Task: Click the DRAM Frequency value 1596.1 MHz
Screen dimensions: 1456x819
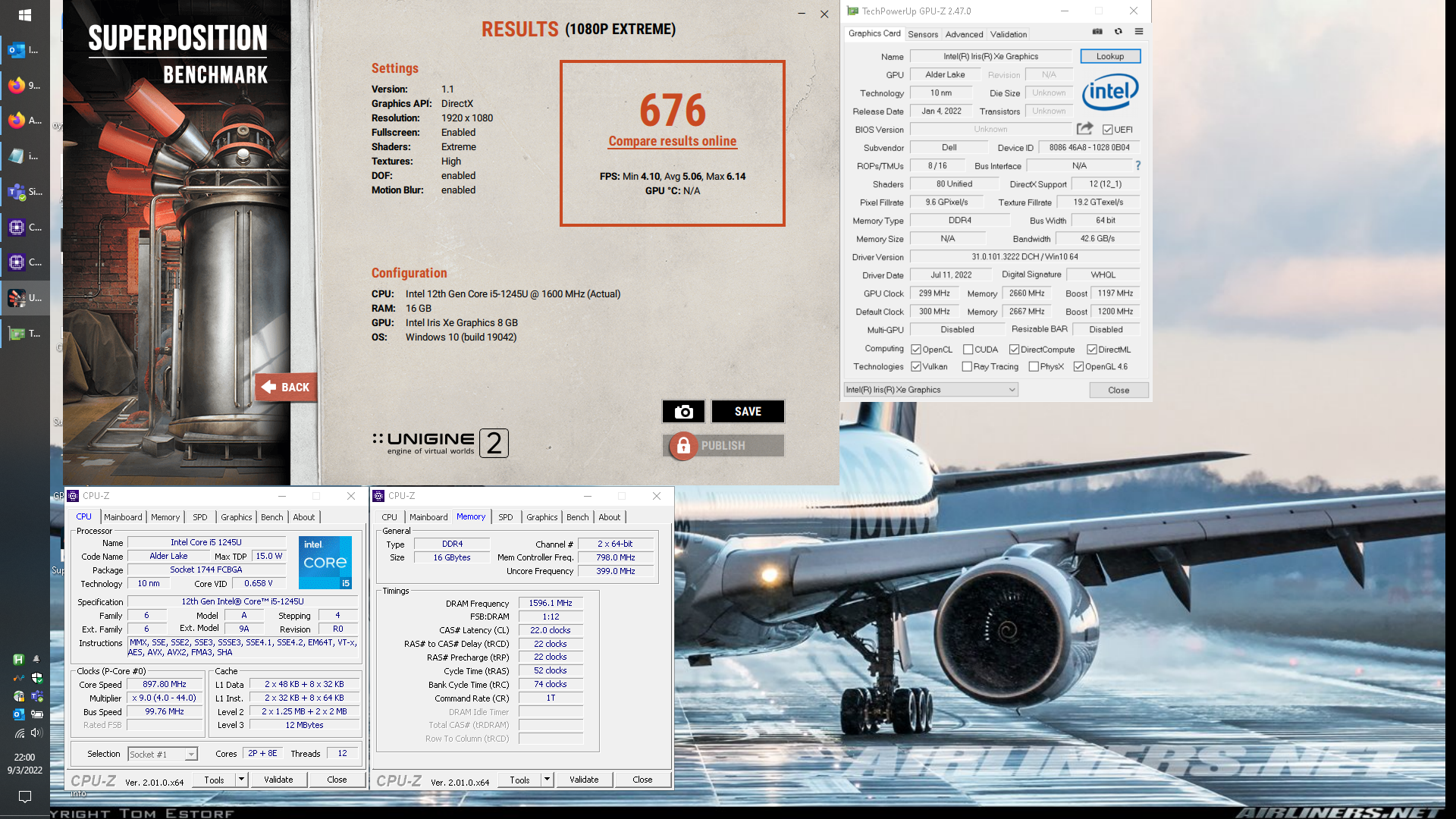Action: pos(551,603)
